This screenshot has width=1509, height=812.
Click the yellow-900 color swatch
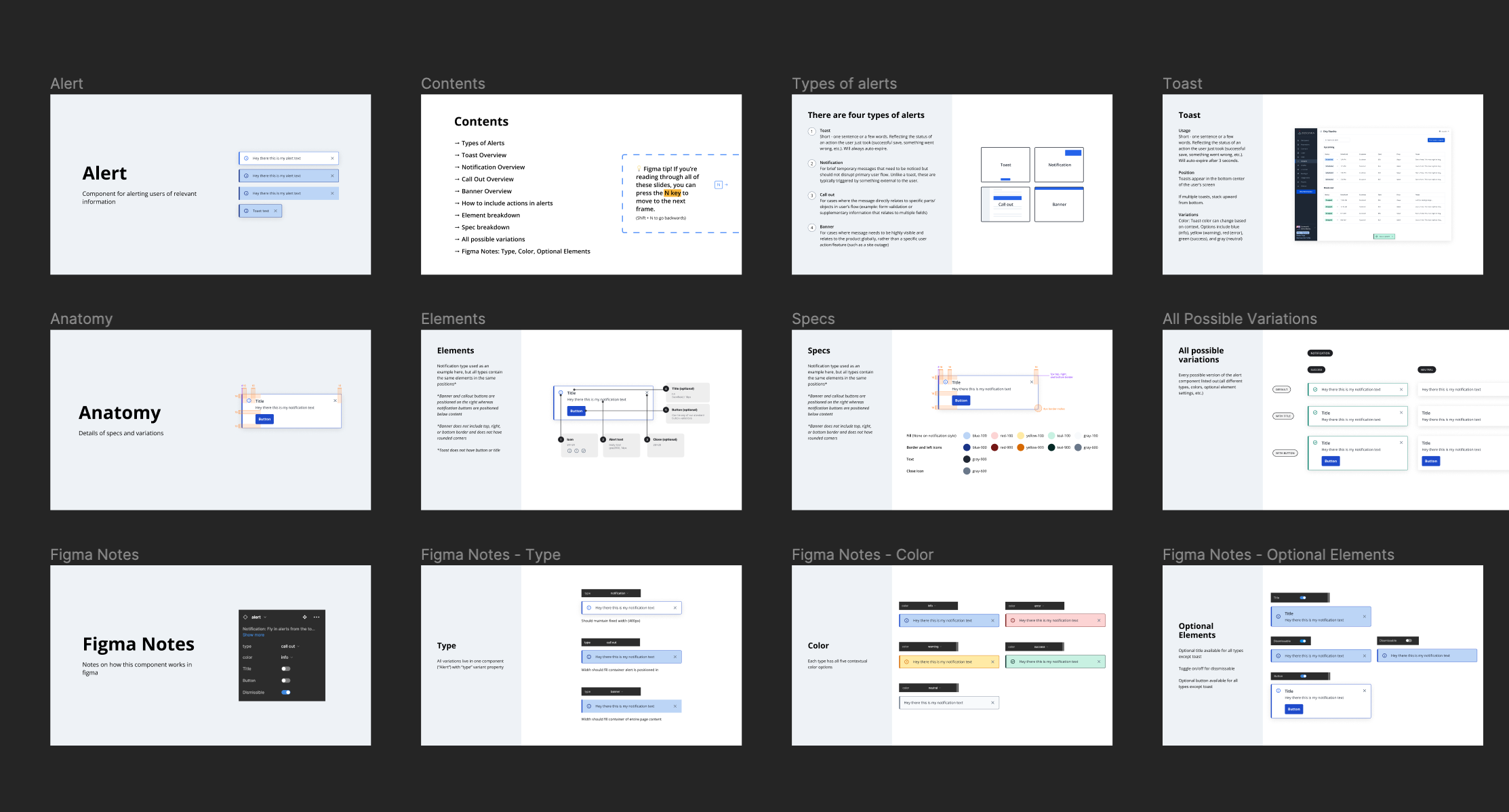[x=1020, y=447]
